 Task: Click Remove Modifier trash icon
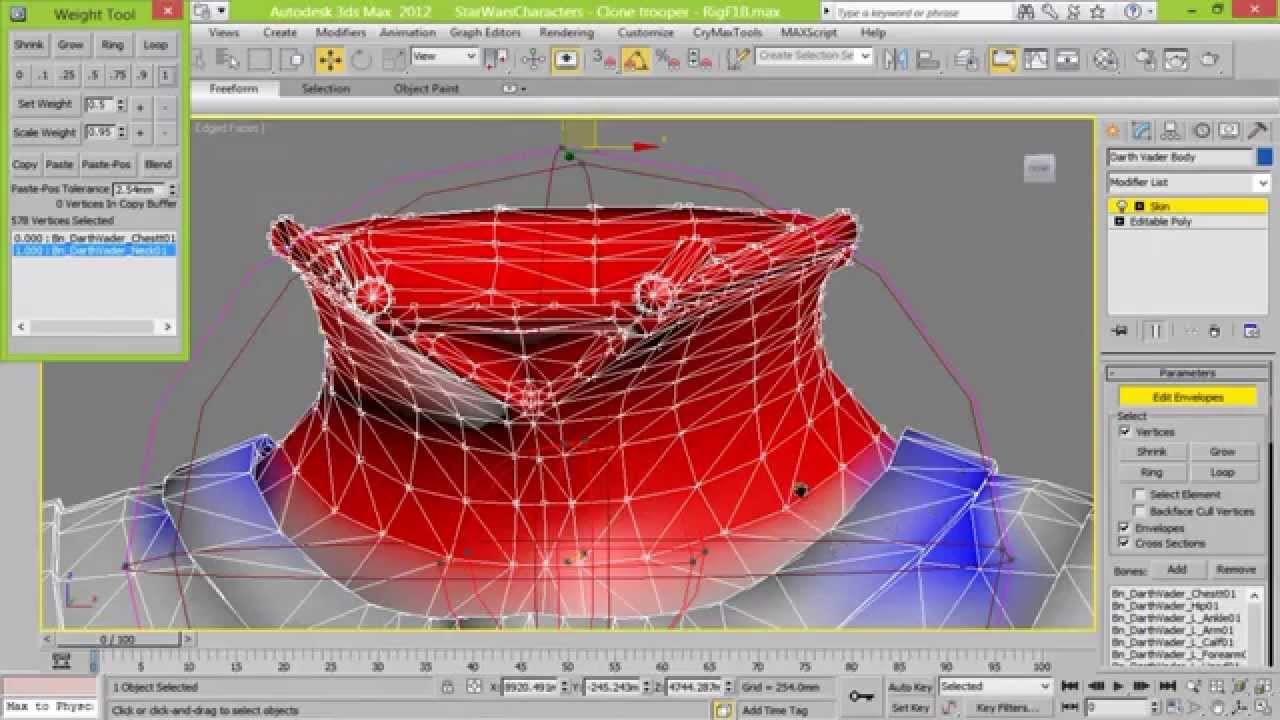coord(1214,331)
